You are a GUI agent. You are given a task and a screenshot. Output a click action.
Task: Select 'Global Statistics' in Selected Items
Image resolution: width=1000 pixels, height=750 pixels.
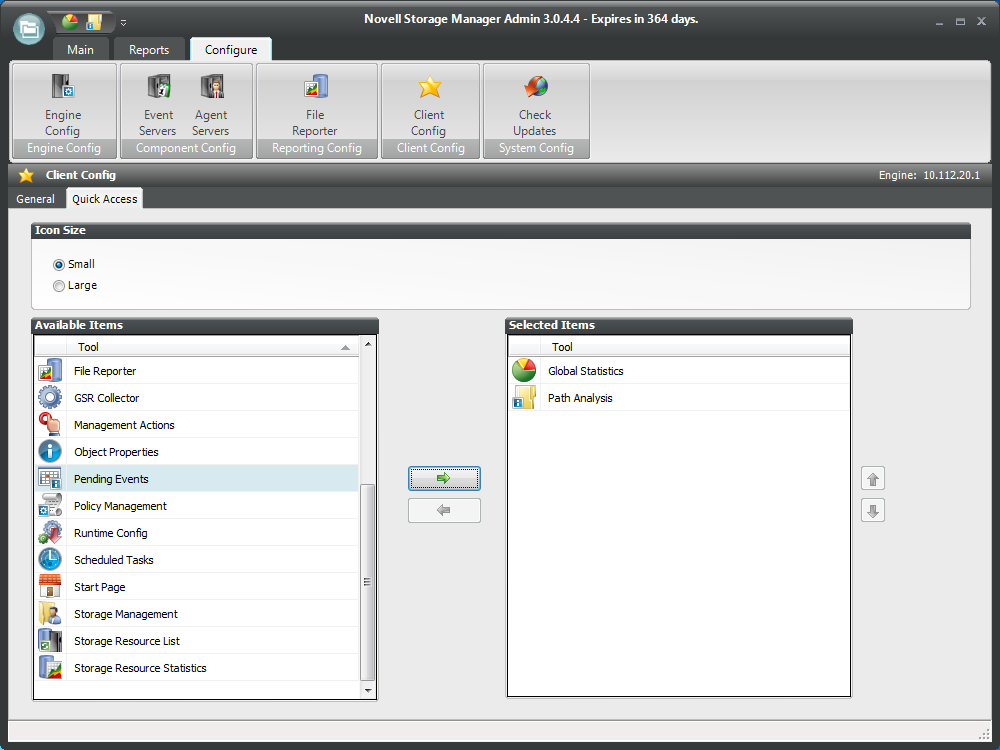585,371
